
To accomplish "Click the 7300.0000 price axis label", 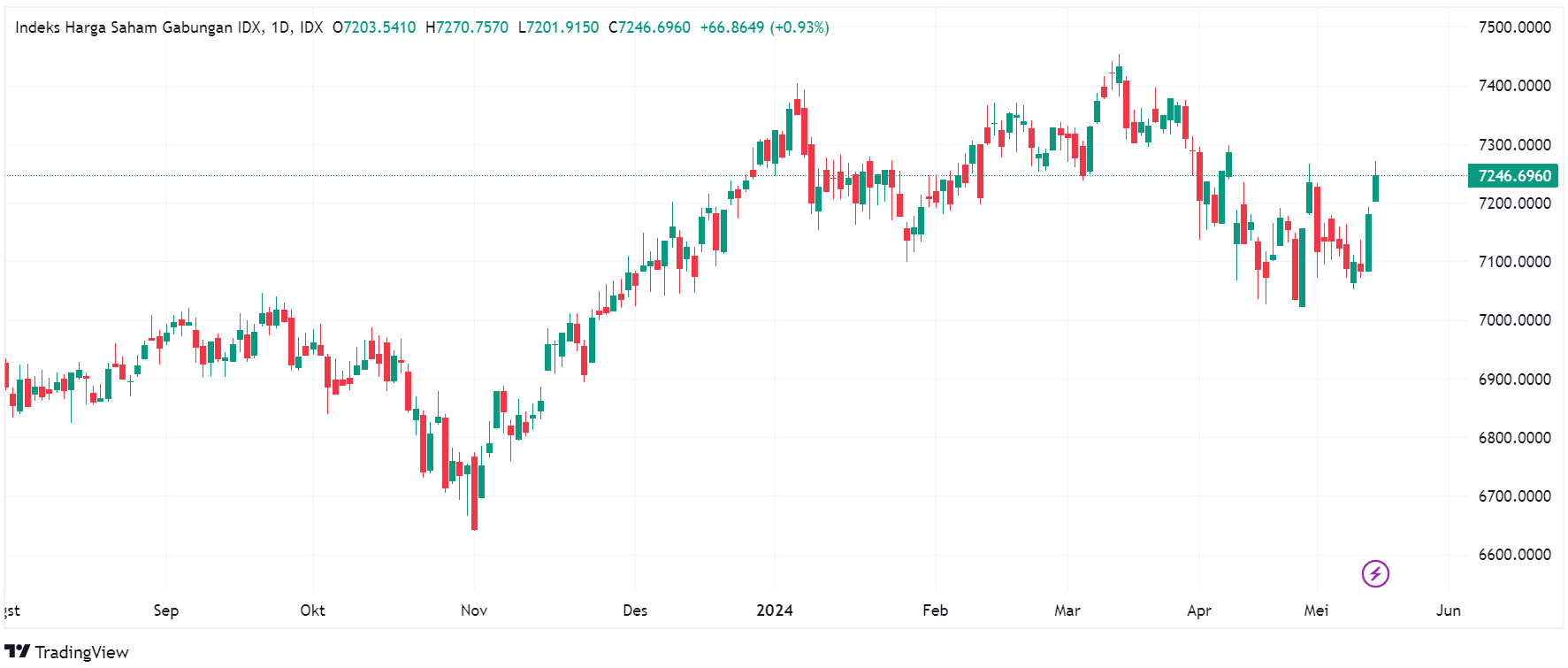I will 1514,144.
